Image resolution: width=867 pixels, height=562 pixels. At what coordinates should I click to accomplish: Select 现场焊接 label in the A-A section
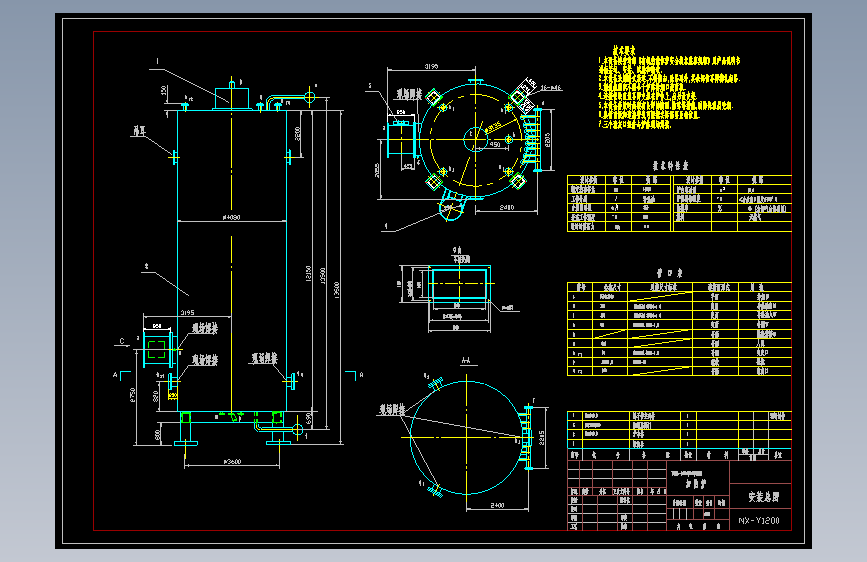tap(392, 410)
